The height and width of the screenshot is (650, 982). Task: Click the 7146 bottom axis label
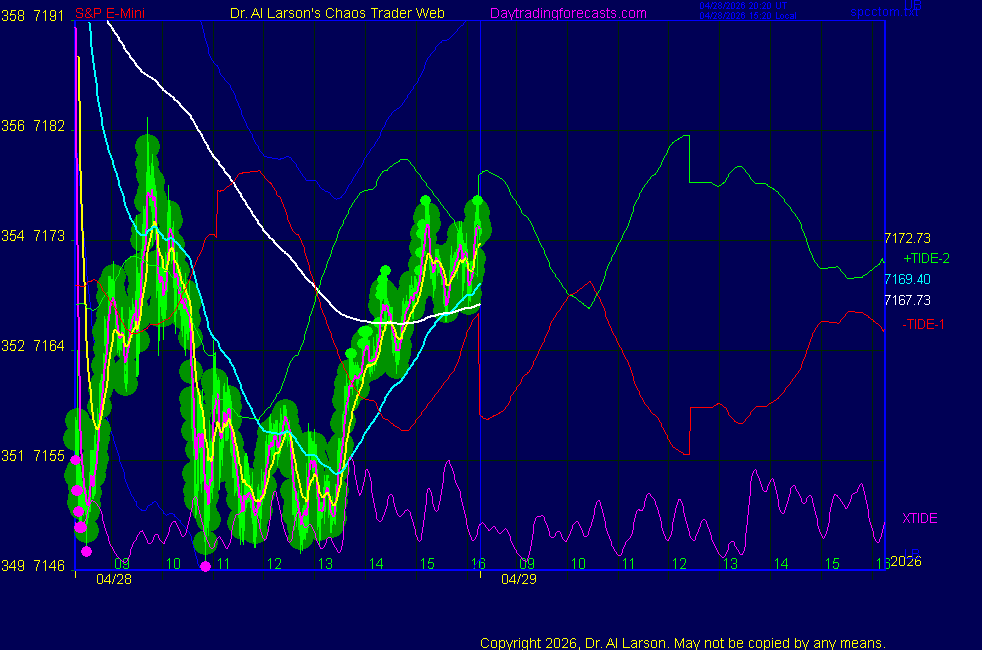(x=49, y=565)
